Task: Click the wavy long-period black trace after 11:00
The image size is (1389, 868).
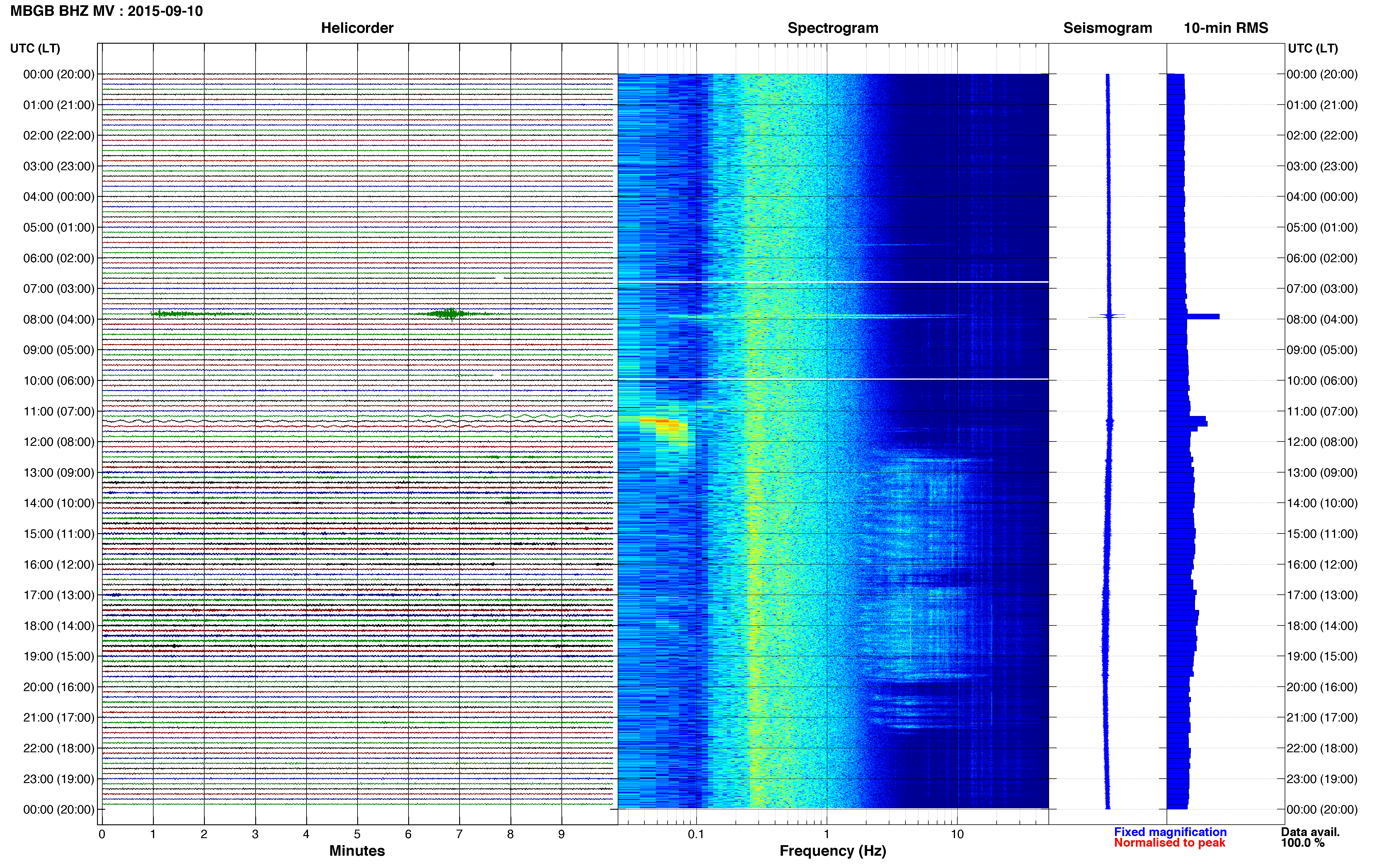Action: 357,421
